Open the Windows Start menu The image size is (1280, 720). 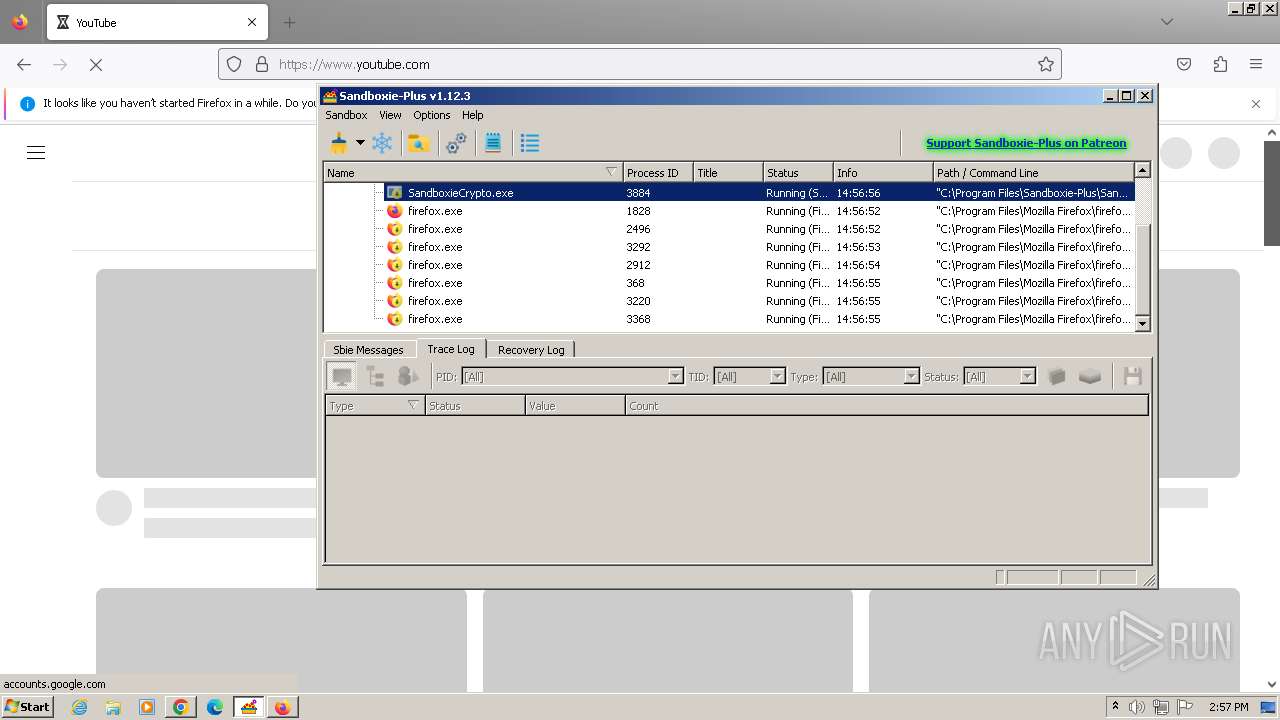point(28,706)
